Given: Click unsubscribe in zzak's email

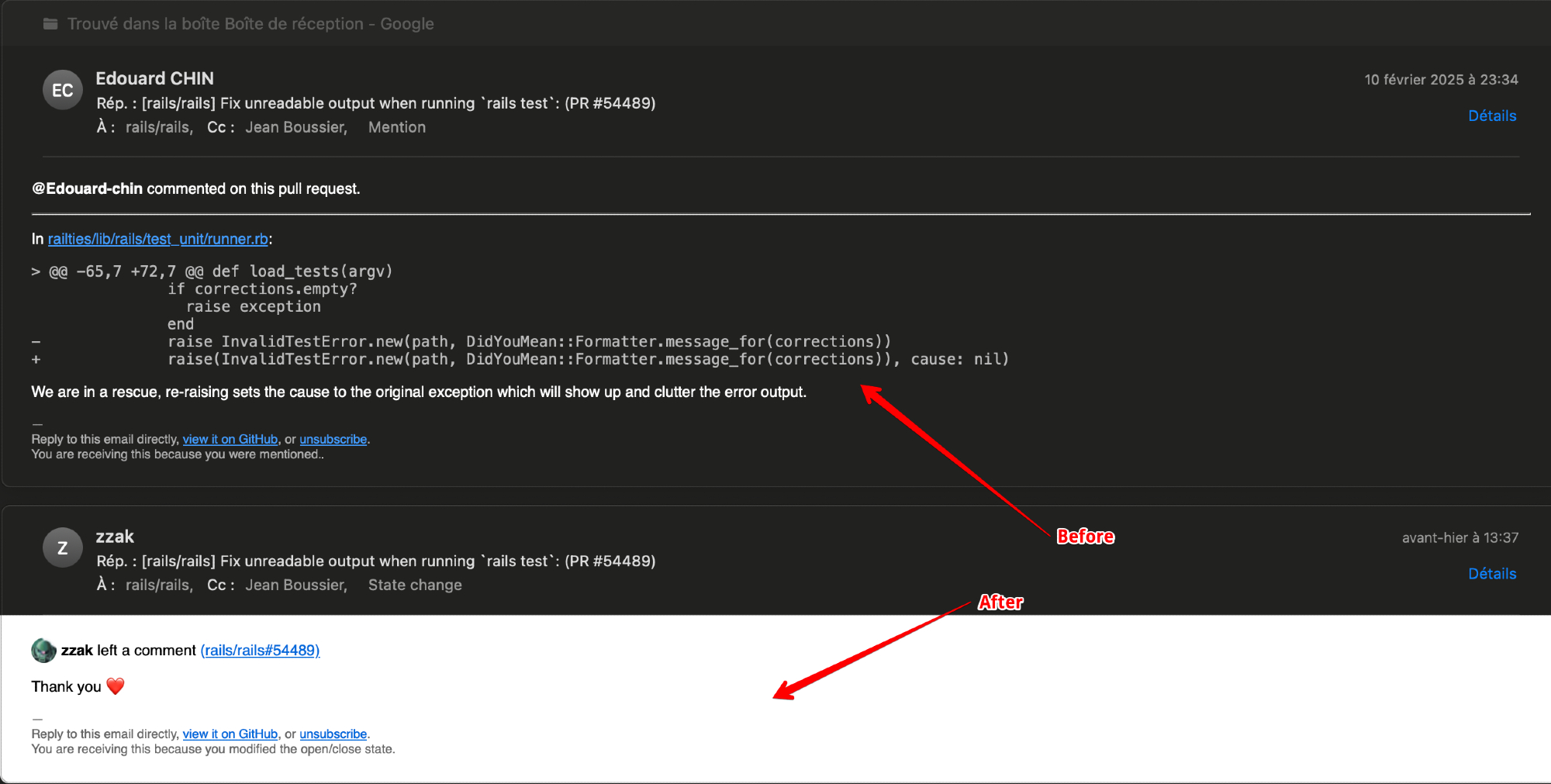Looking at the screenshot, I should pyautogui.click(x=333, y=734).
